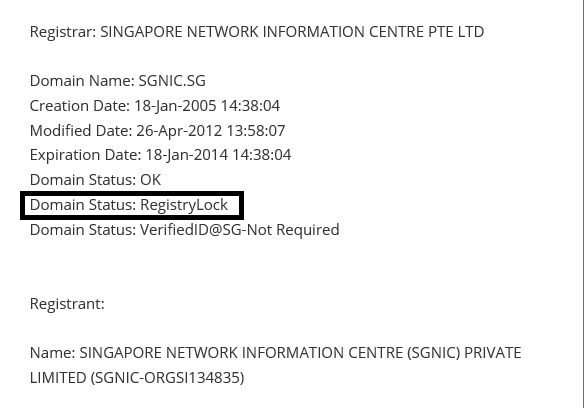
Task: Click the Domain Name SGNIC.SG line
Action: [x=118, y=81]
